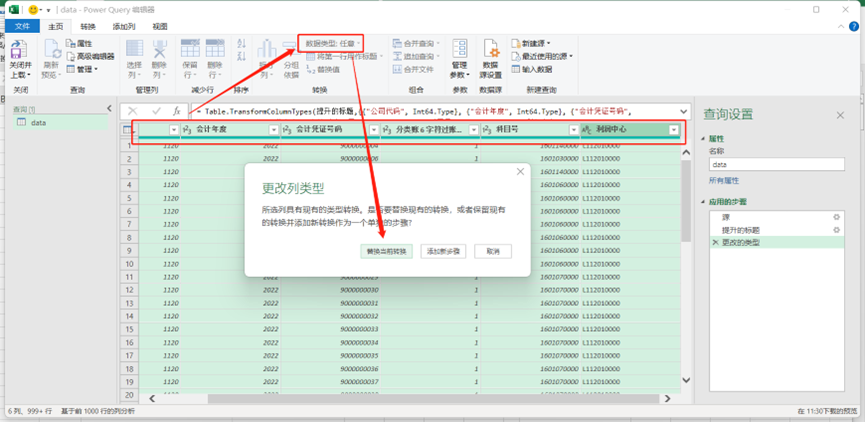Click the horizontal scrollbar right arrow

click(667, 398)
